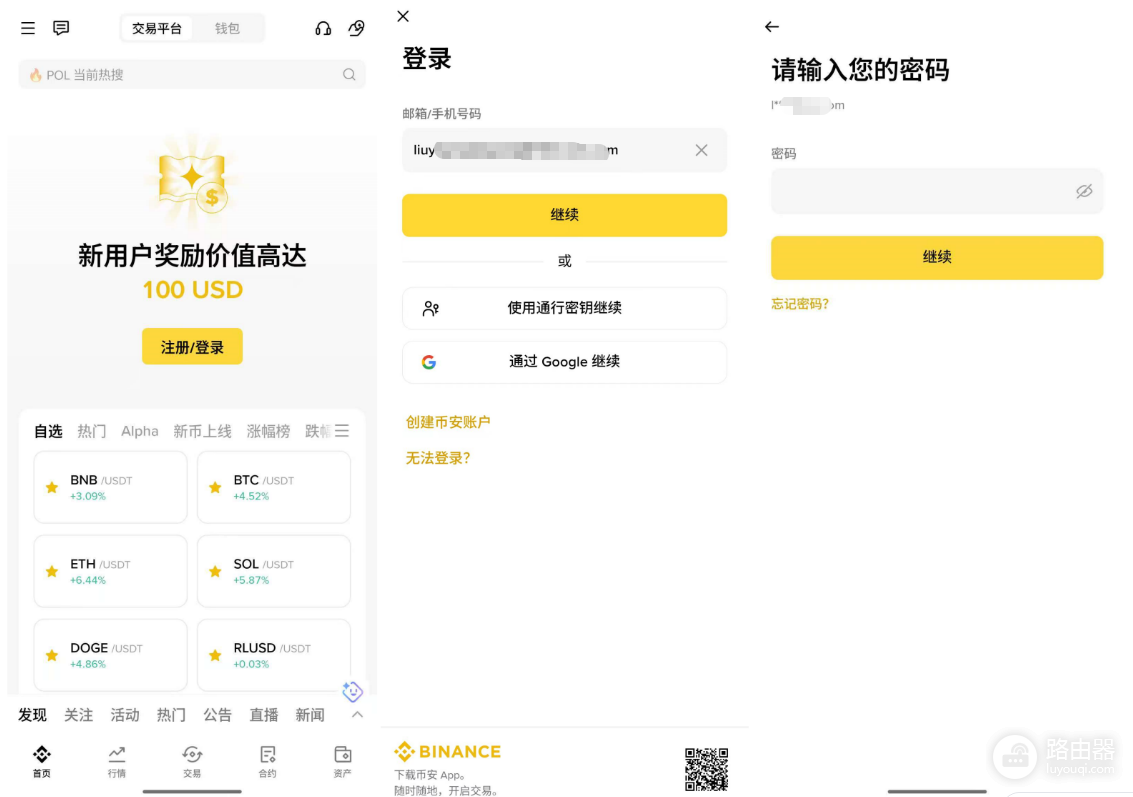Switch to the 钱包 toggle

coord(227,28)
